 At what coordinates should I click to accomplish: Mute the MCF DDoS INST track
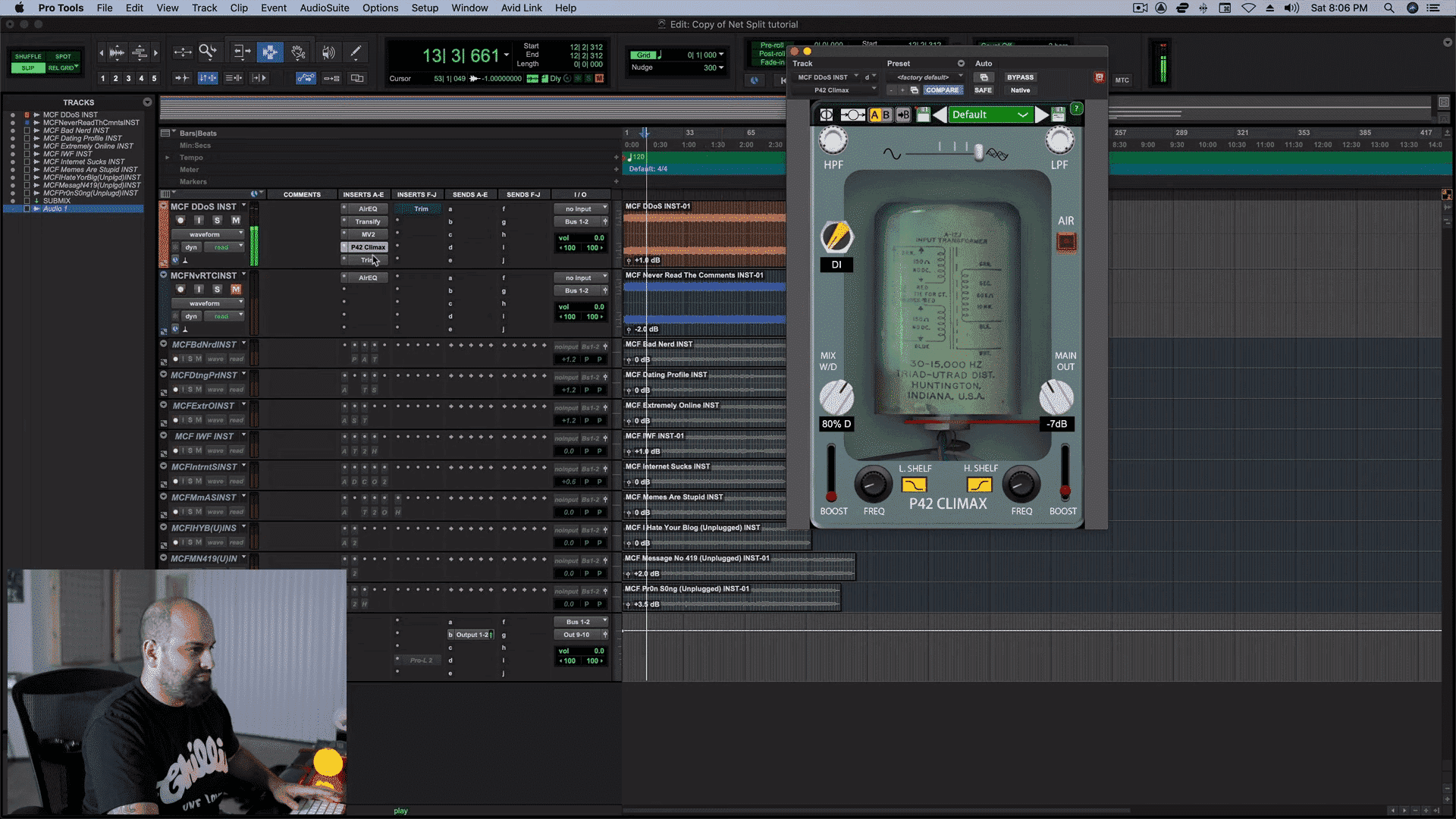click(236, 220)
